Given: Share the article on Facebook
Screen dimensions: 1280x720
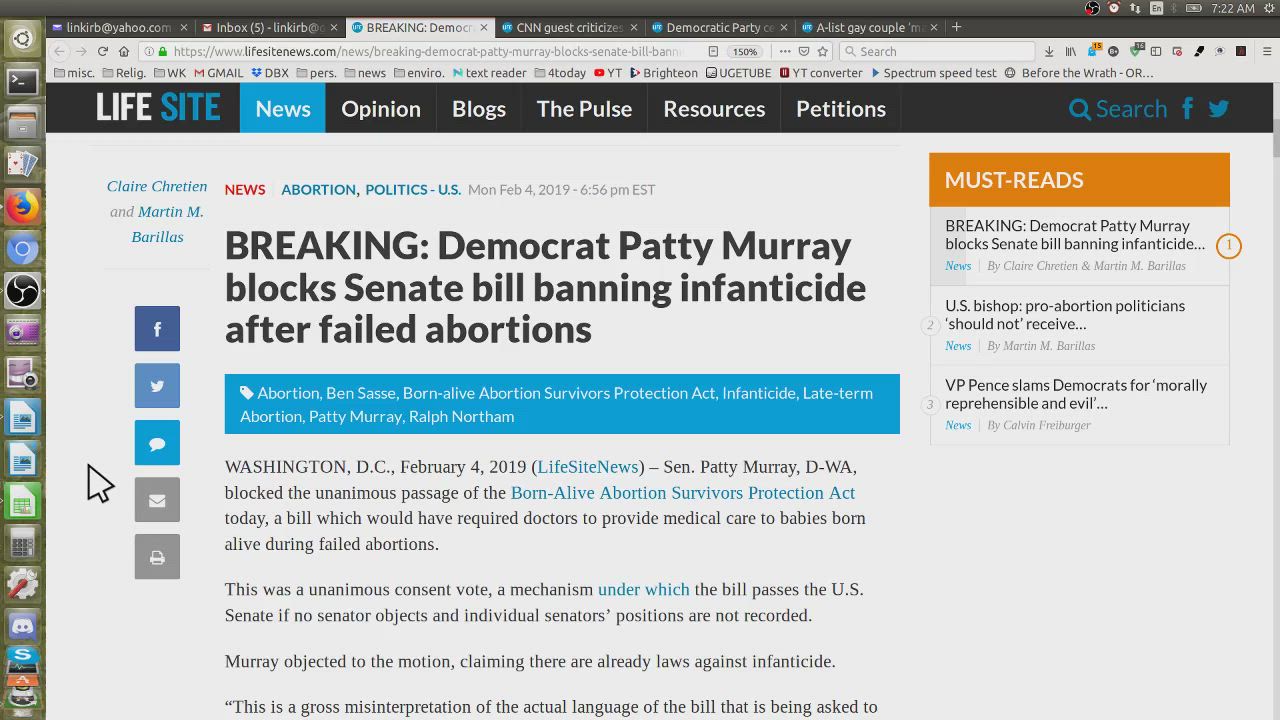Looking at the screenshot, I should pyautogui.click(x=157, y=329).
